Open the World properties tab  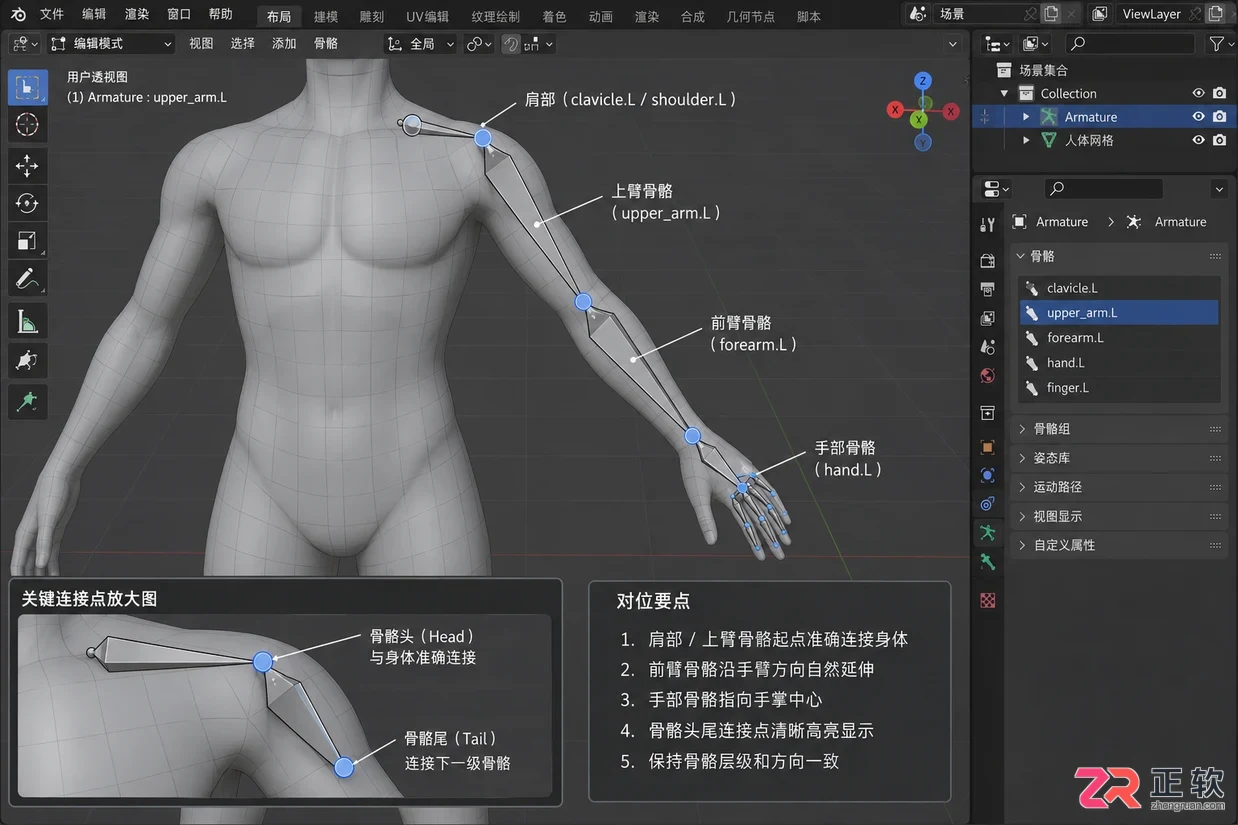click(988, 376)
